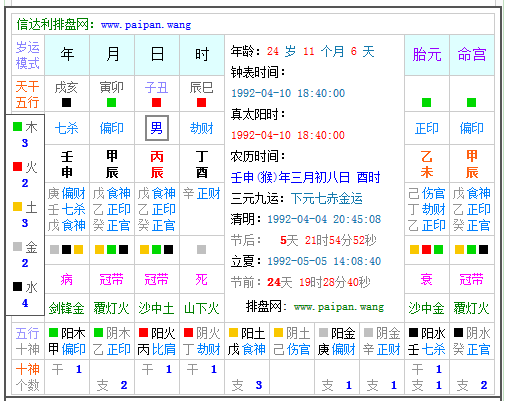Viewport: 505px width, 401px height.
Task: Click the 壬申 year pillar
Action: (67, 164)
